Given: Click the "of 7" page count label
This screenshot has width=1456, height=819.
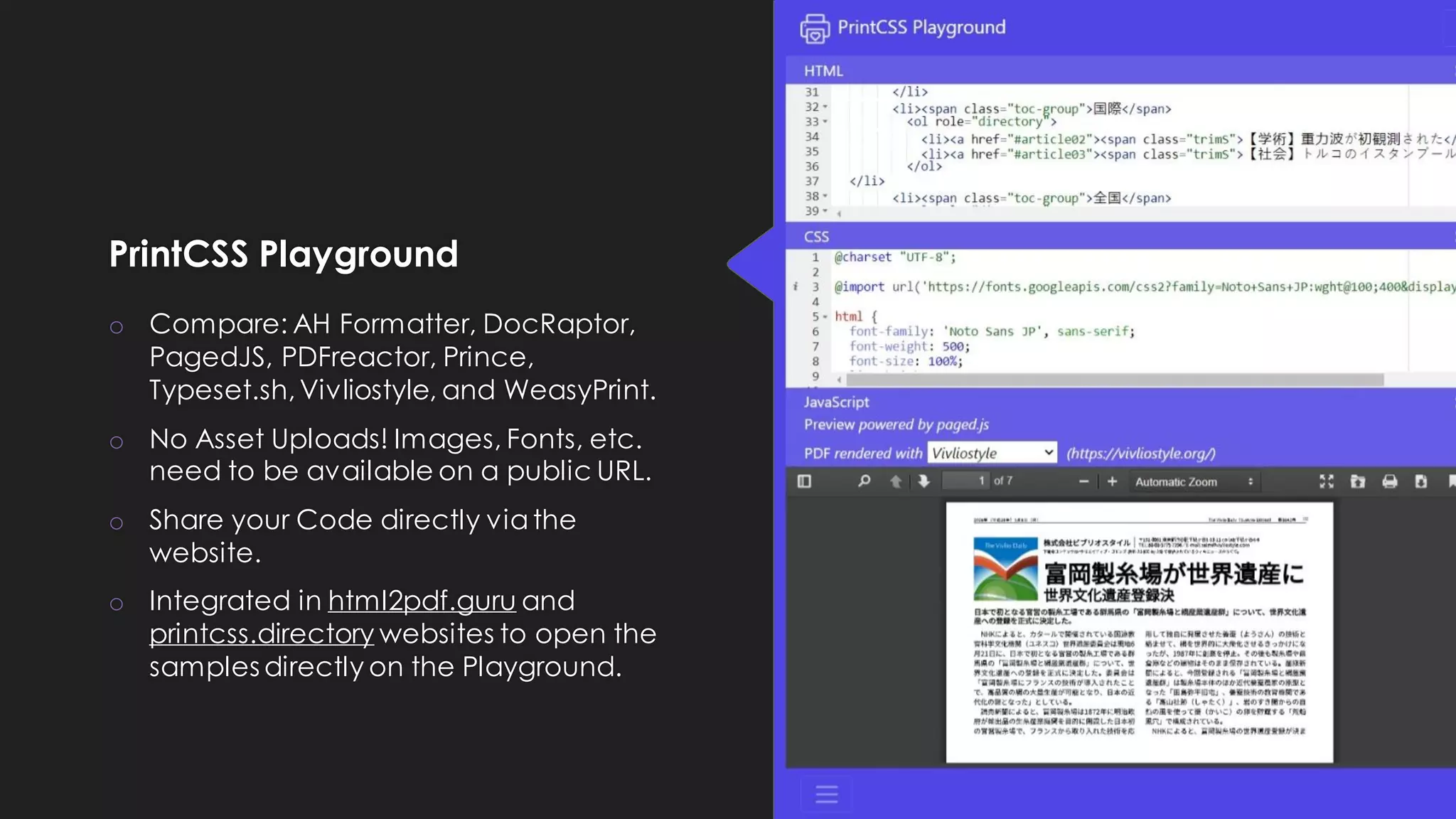Looking at the screenshot, I should [1002, 481].
